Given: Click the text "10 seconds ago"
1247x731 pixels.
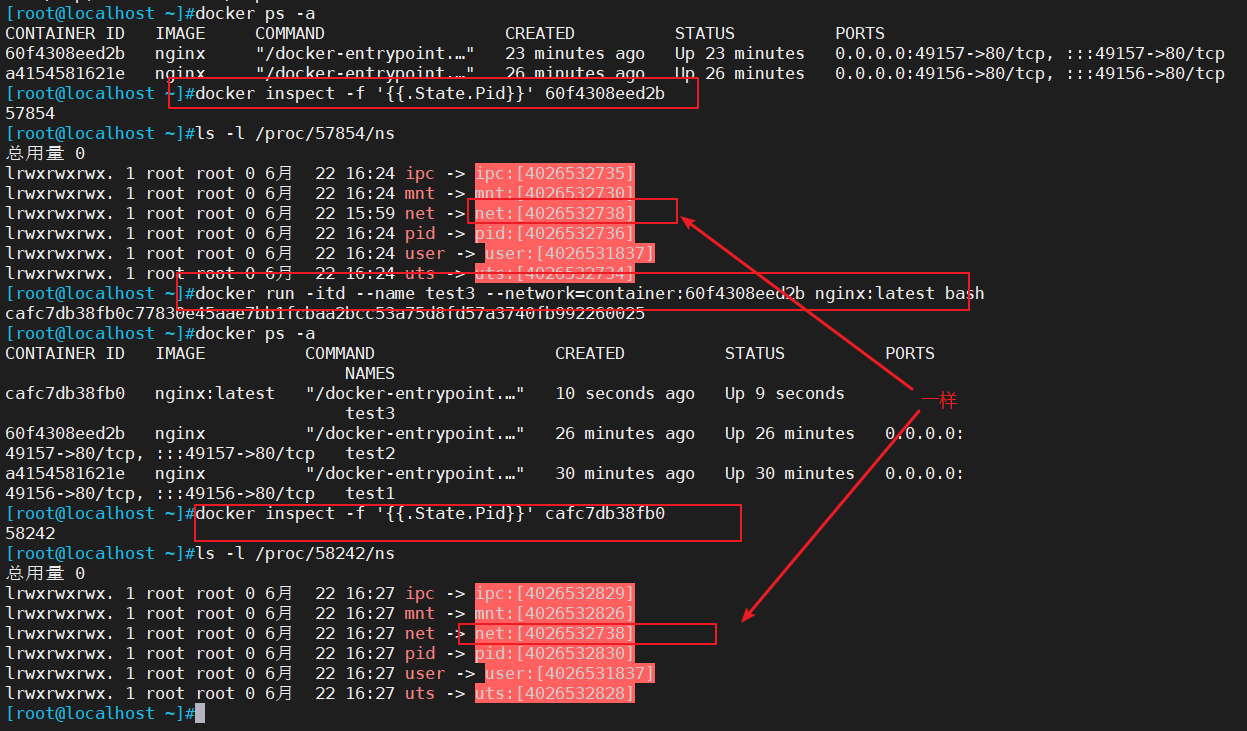Looking at the screenshot, I should point(624,394).
